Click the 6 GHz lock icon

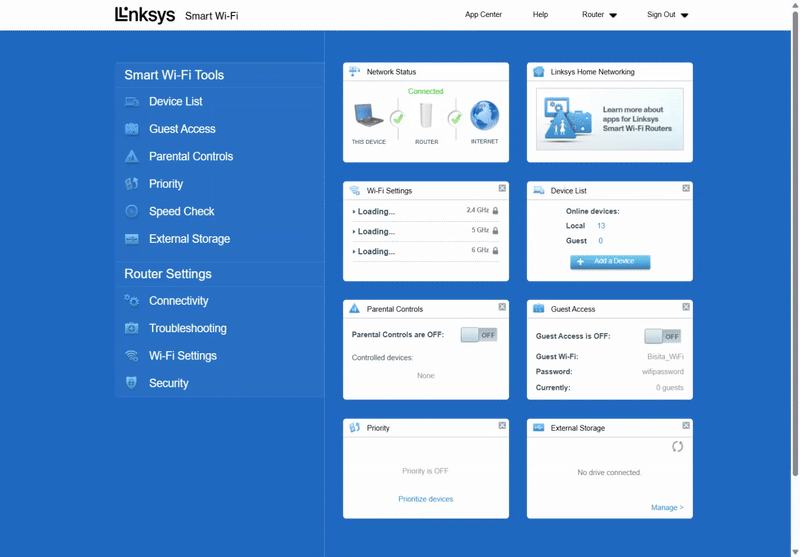[x=495, y=250]
